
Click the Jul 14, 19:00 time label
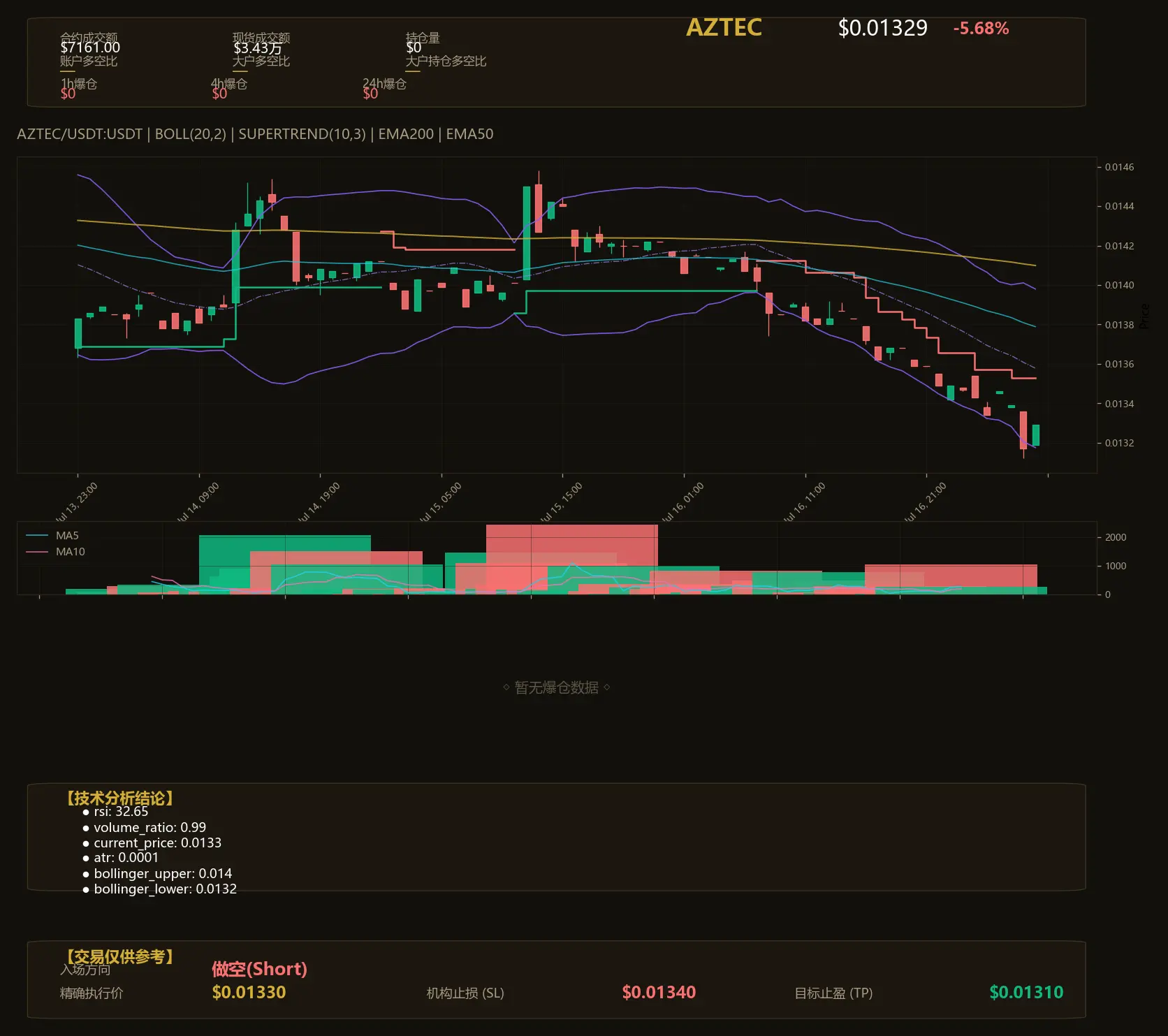tap(319, 502)
